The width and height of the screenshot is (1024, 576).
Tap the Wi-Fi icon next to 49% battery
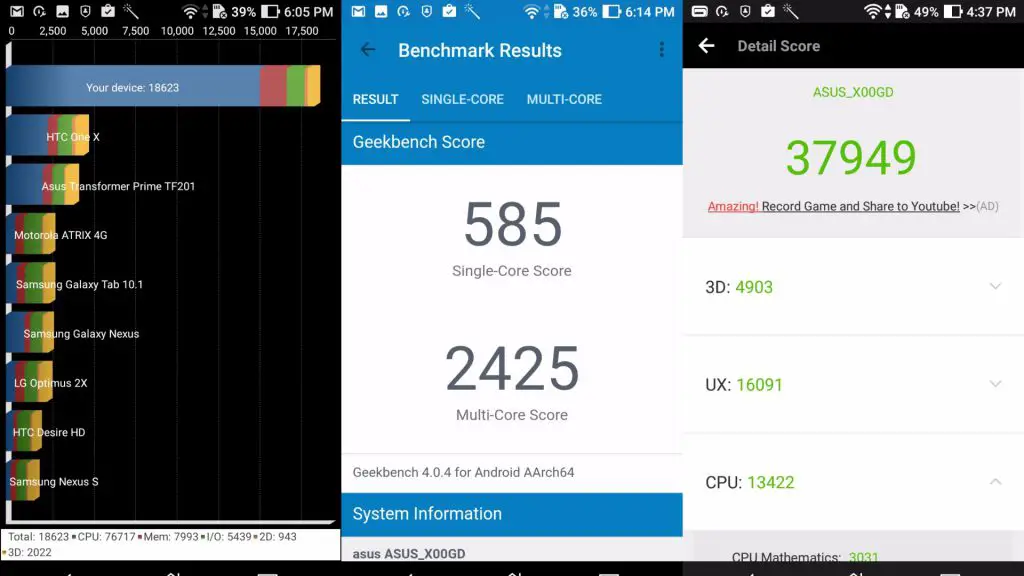872,12
